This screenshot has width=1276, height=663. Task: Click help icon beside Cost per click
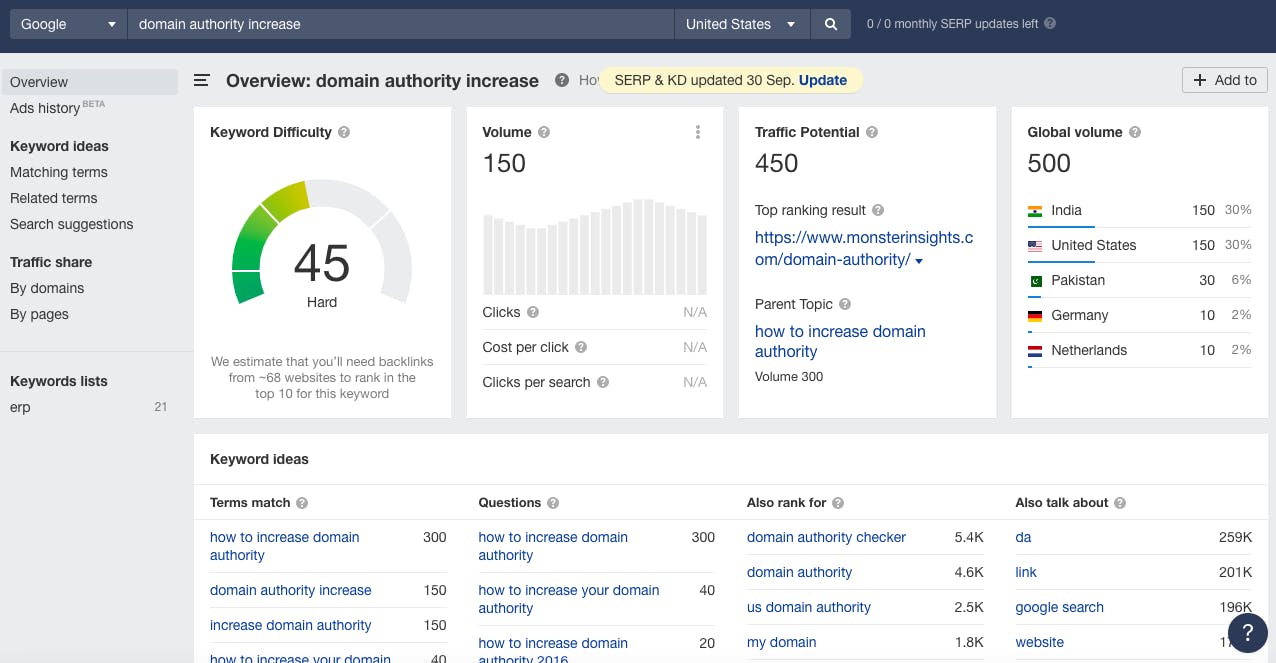click(581, 347)
